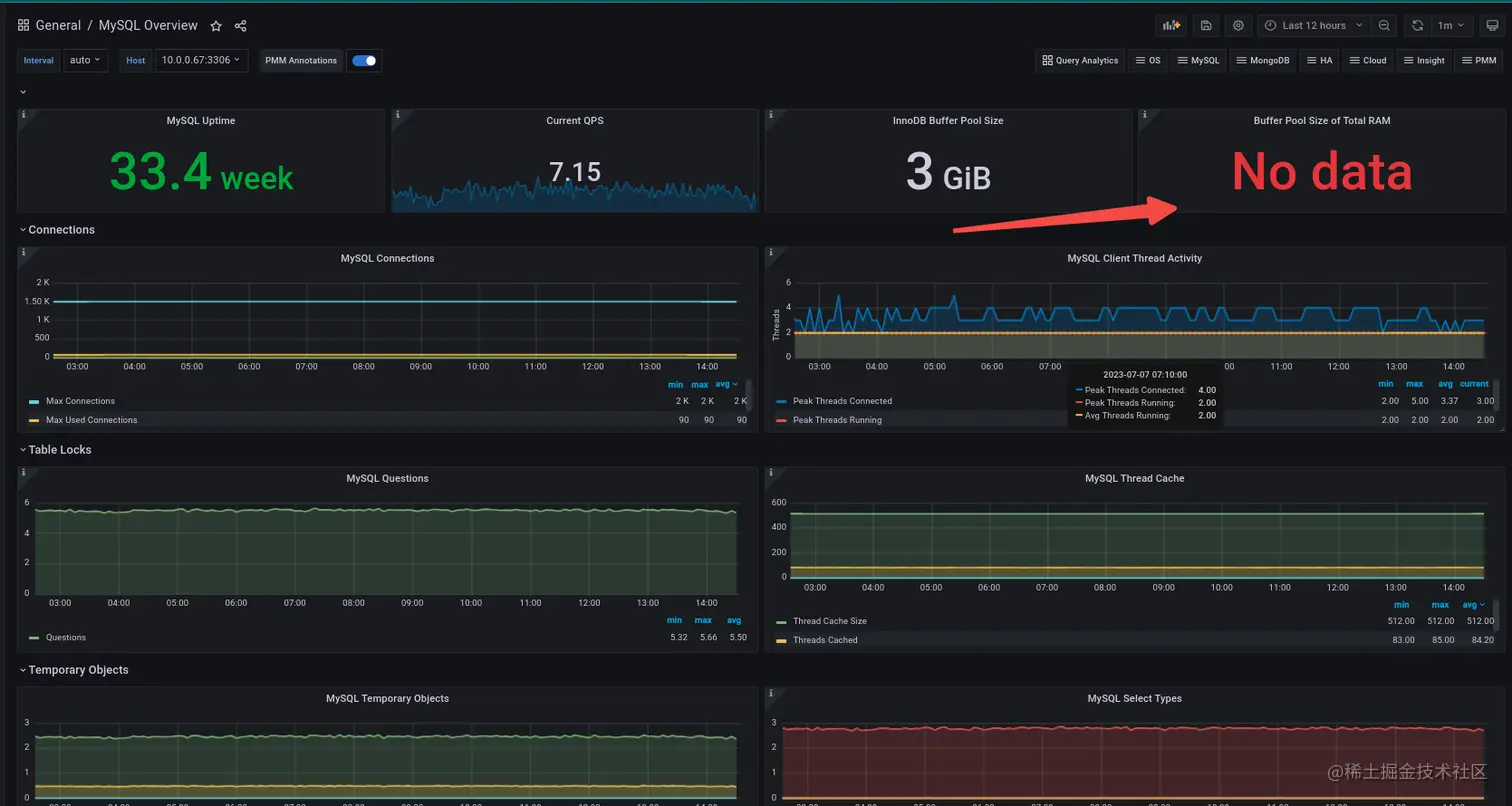Open the HA dashboards menu
Image resolution: width=1512 pixels, height=806 pixels.
pos(1319,60)
